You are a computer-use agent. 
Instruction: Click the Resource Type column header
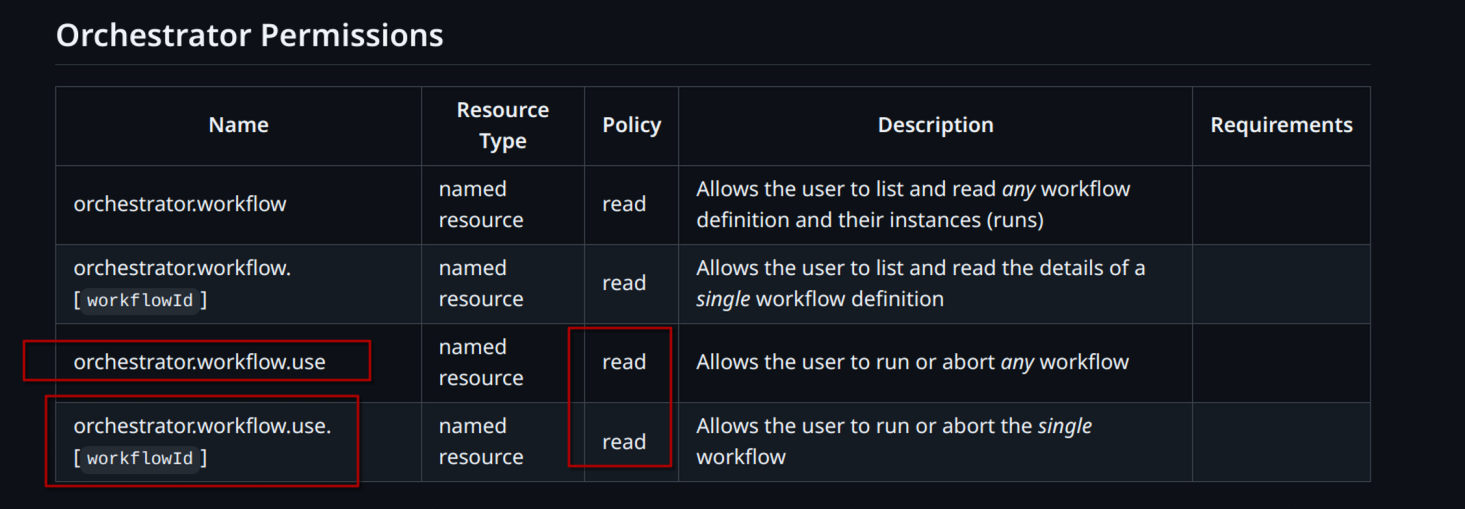pyautogui.click(x=502, y=125)
